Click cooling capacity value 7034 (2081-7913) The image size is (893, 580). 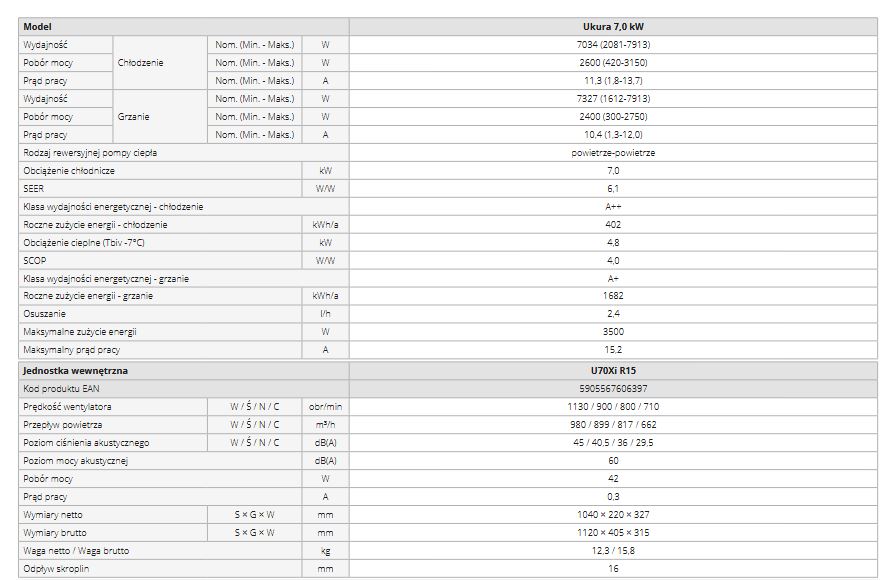tap(613, 44)
